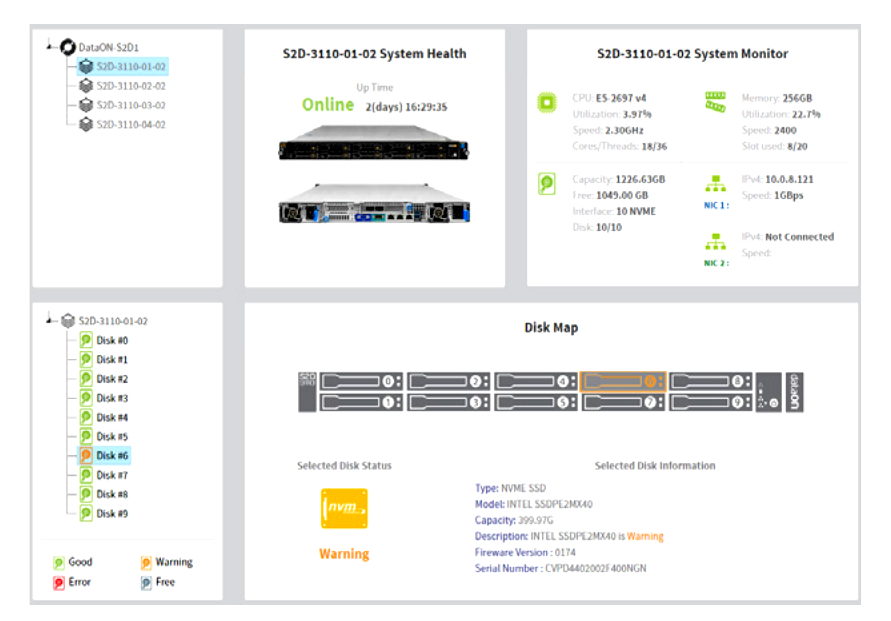Click the green memory module icon

pyautogui.click(x=716, y=101)
